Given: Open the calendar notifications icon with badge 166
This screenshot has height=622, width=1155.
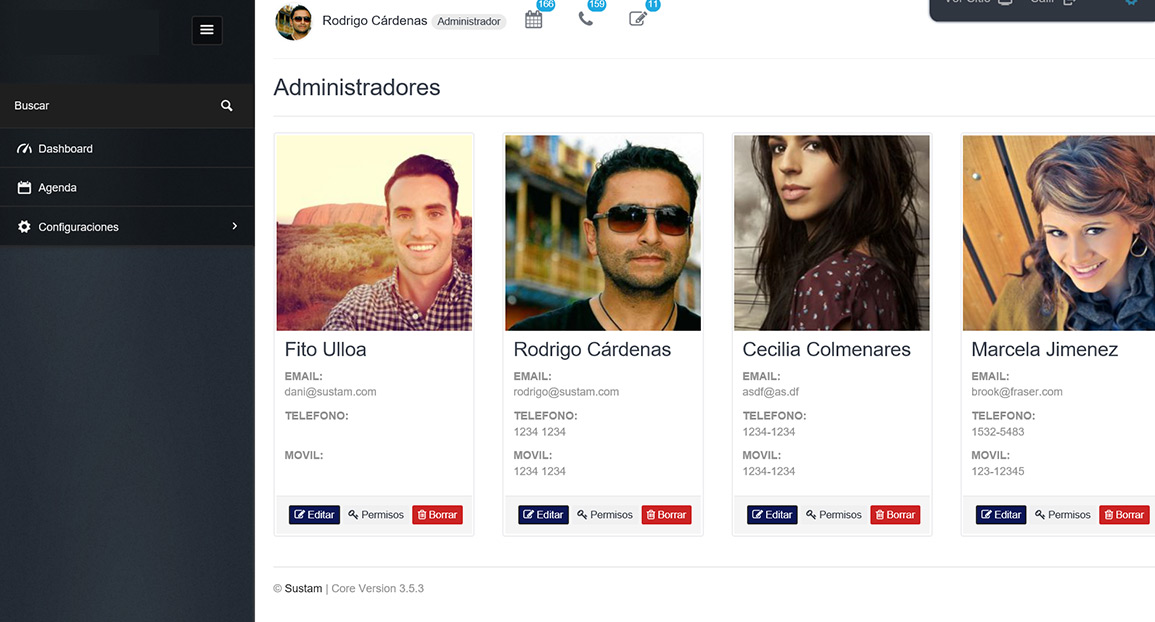Looking at the screenshot, I should click(533, 20).
